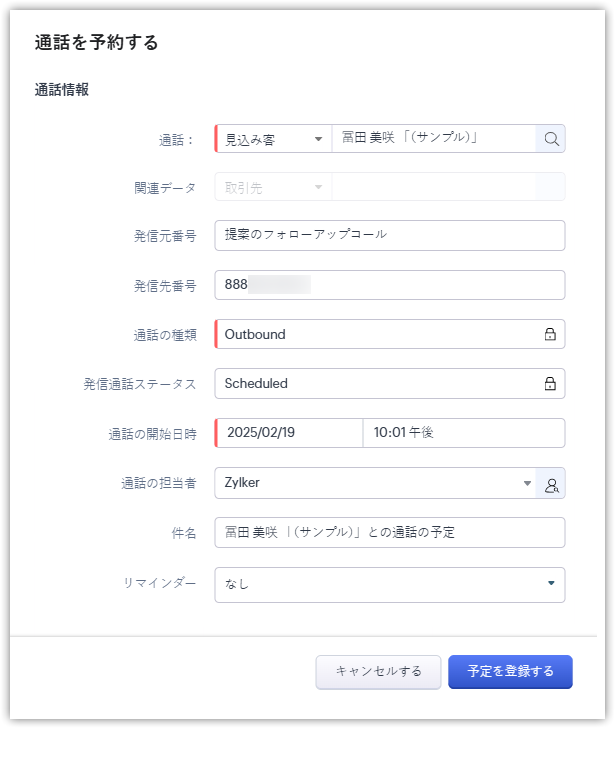Click the 発信元番号 input field

[390, 235]
